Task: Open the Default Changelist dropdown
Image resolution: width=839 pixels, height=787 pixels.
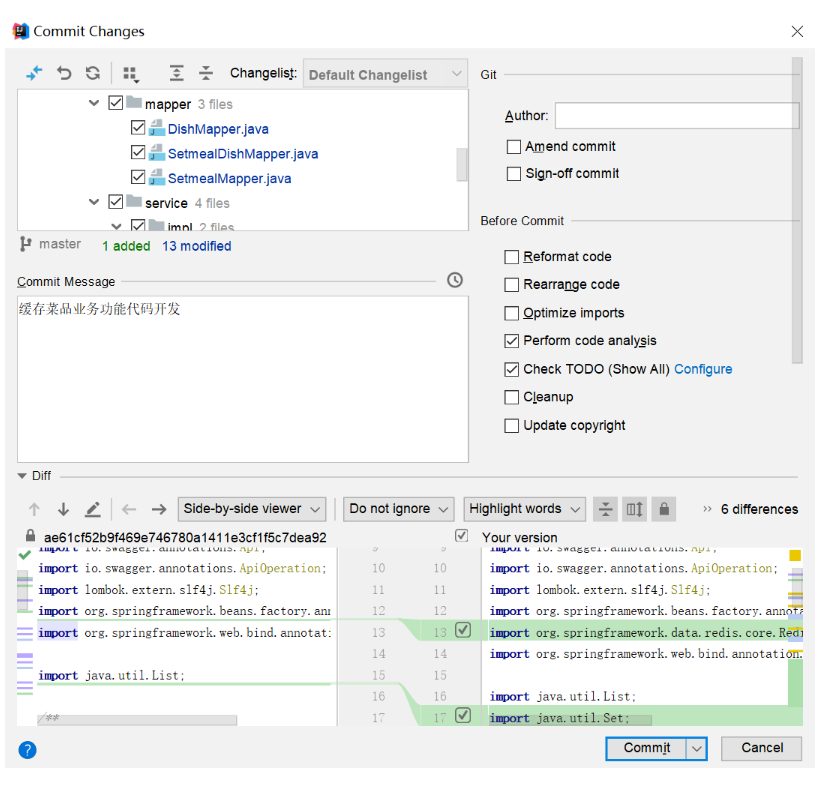Action: pos(385,74)
